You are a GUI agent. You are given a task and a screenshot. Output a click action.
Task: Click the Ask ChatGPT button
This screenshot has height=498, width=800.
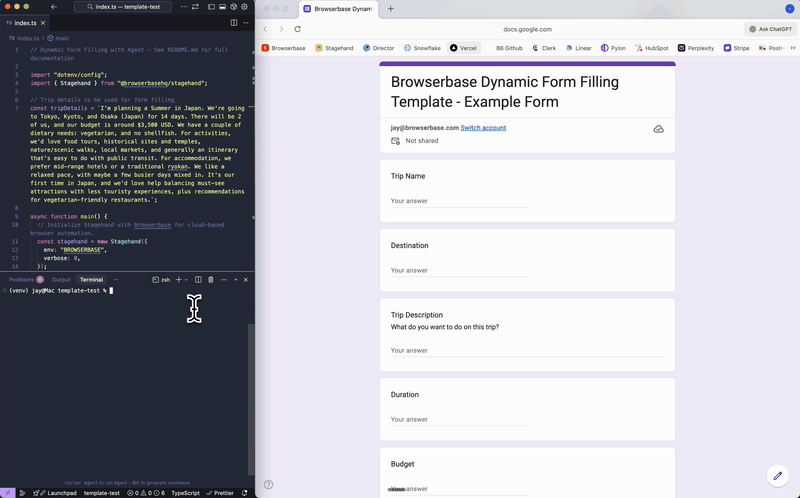pos(770,29)
